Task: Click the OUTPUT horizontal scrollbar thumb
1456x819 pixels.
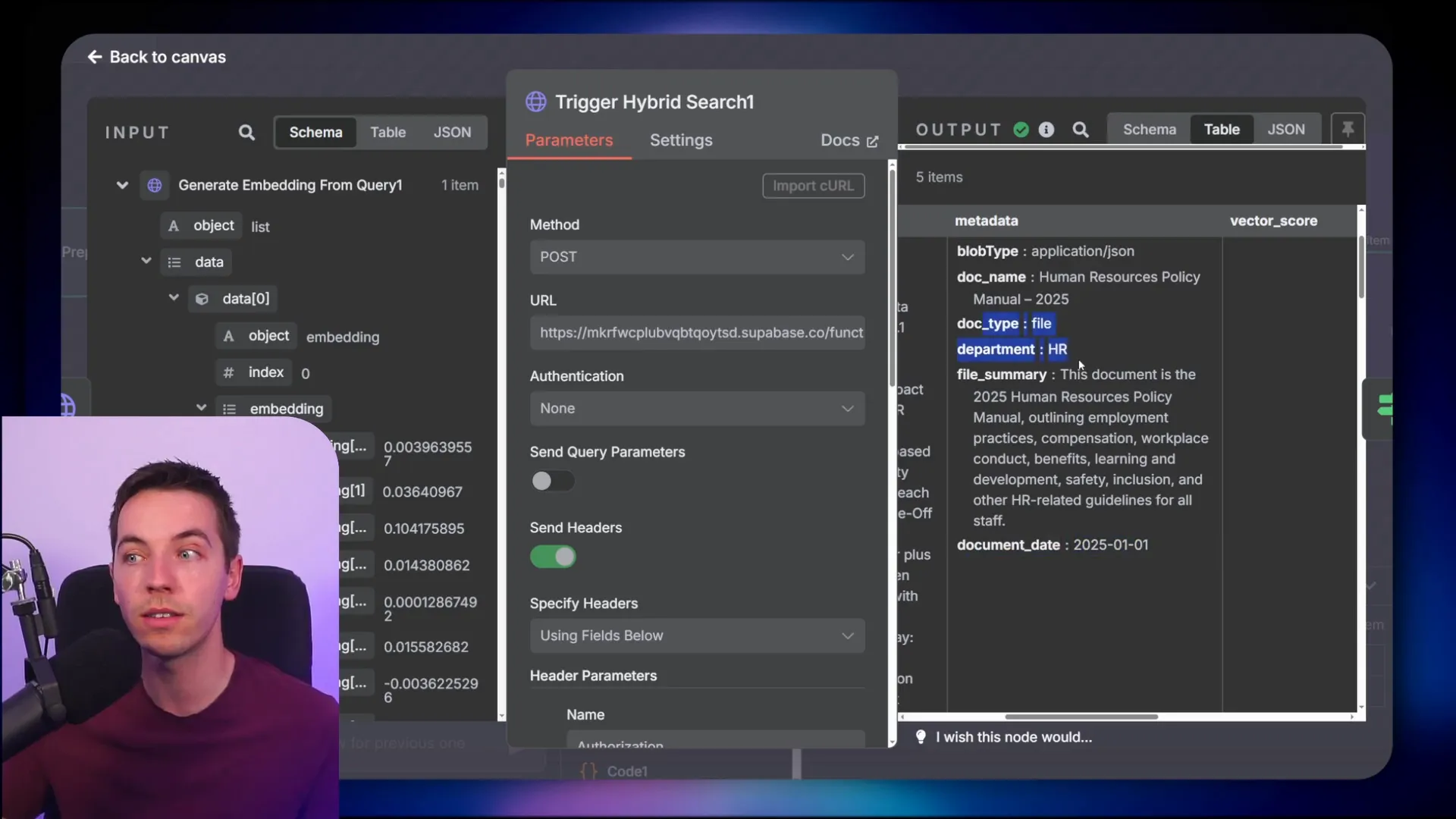Action: (1081, 717)
